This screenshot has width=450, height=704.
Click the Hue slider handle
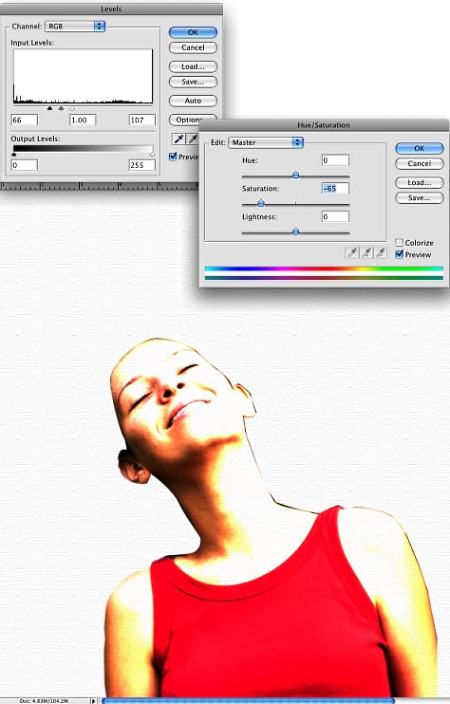[x=296, y=175]
